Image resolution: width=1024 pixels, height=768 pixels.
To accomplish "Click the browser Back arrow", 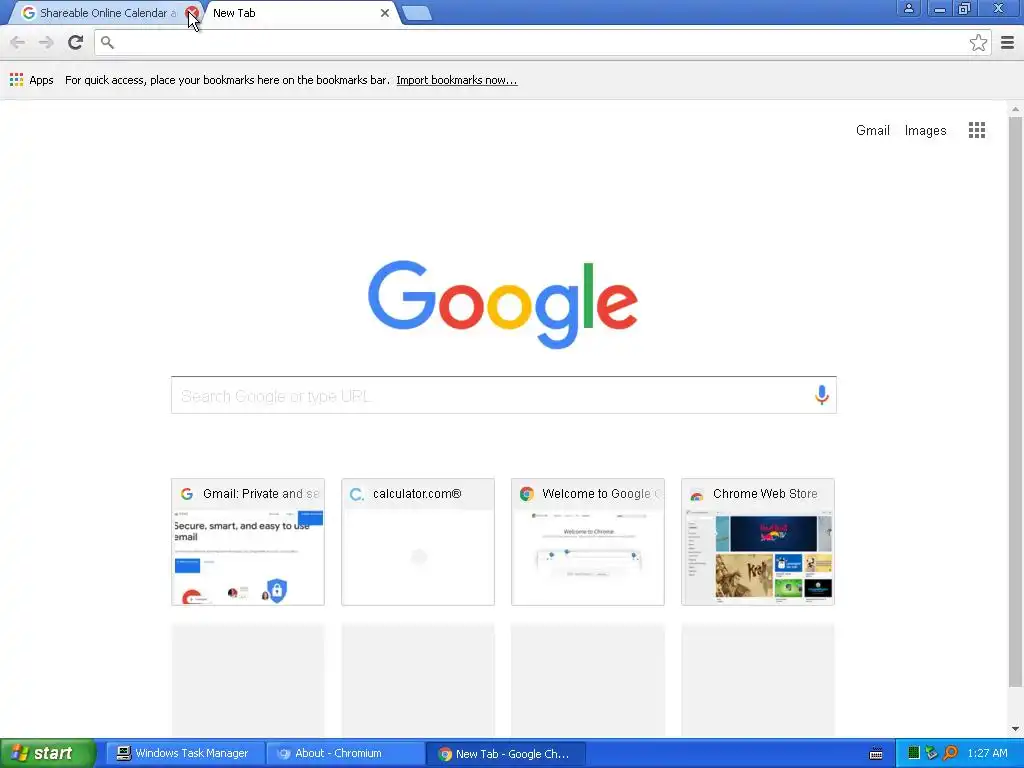I will 18,42.
